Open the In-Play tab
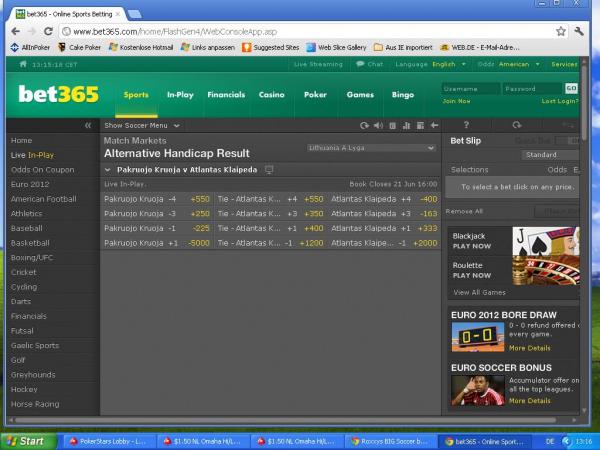 coord(180,95)
